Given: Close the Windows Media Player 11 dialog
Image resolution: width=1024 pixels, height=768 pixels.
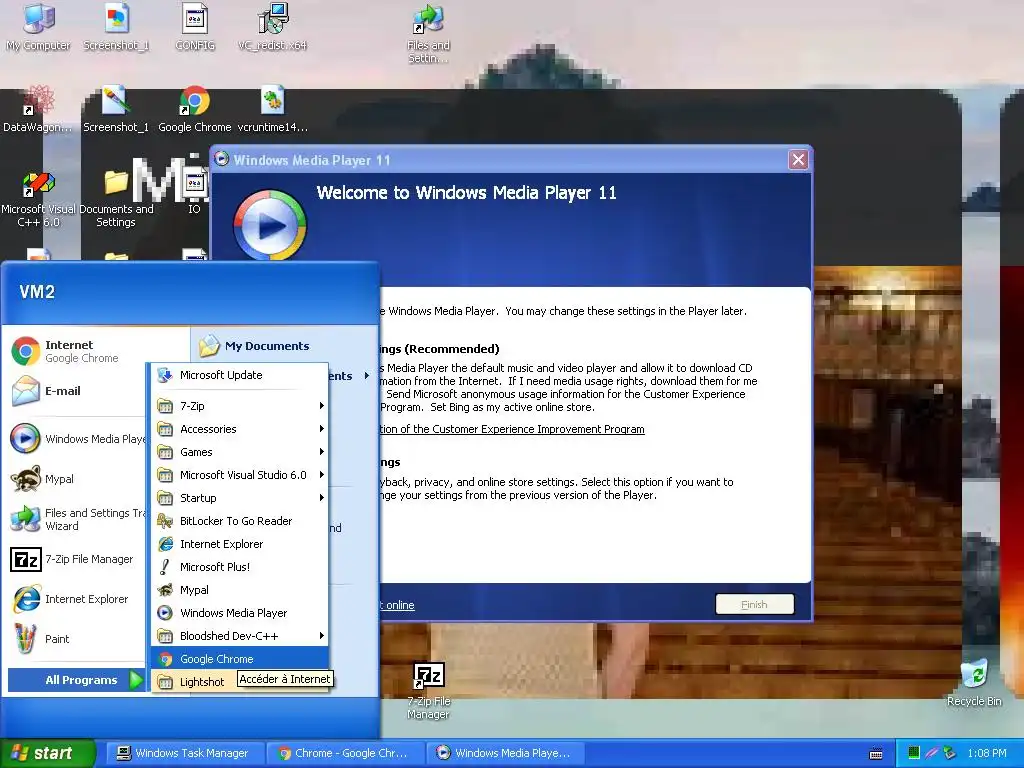Looking at the screenshot, I should point(798,159).
